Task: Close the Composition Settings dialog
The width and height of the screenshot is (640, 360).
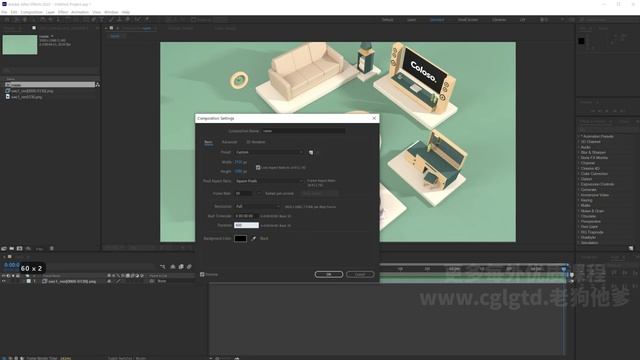Action: [374, 118]
